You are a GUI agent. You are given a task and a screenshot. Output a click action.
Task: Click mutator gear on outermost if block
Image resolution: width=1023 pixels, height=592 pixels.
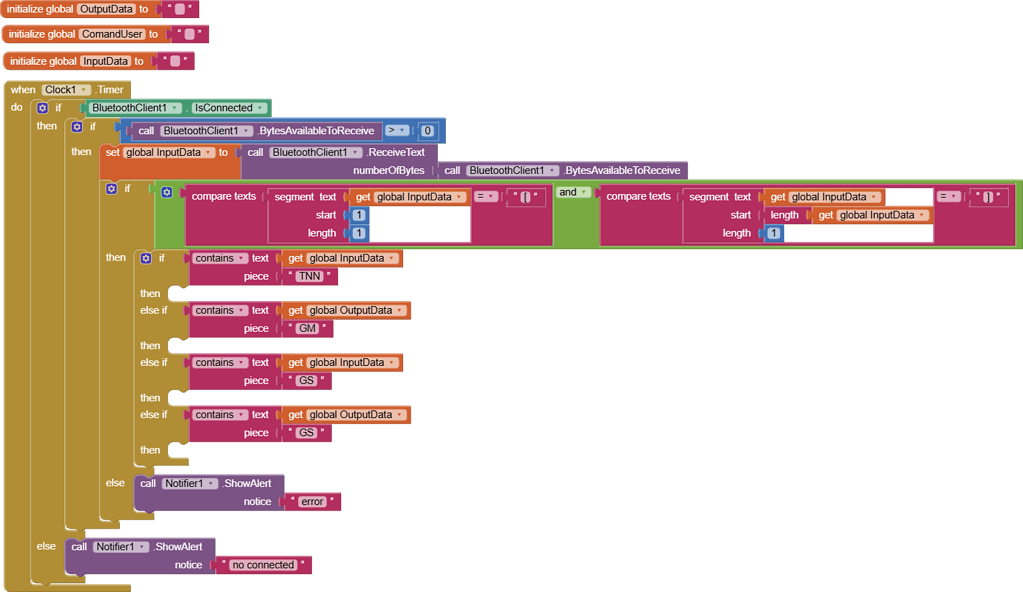[42, 108]
